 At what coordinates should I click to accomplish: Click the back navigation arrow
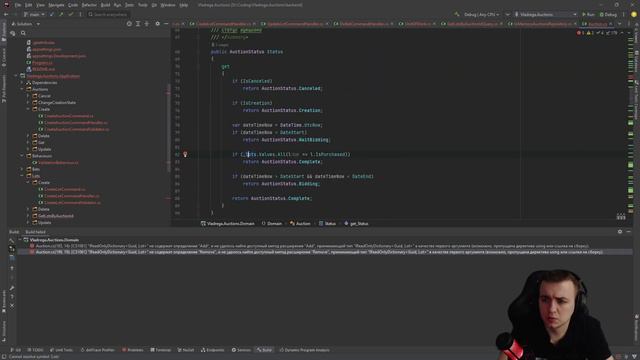6,14
